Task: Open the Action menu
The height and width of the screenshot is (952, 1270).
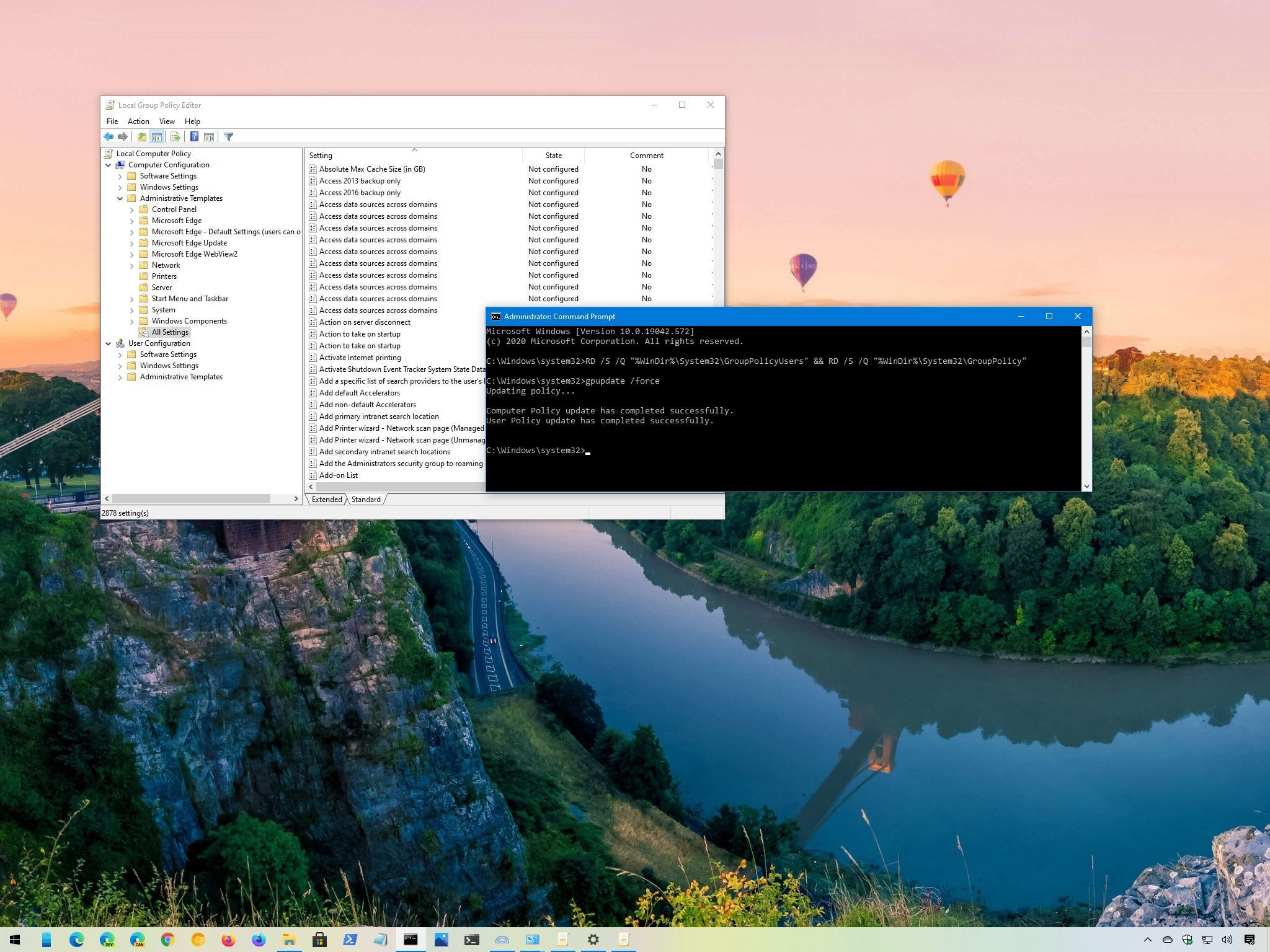Action: click(138, 121)
